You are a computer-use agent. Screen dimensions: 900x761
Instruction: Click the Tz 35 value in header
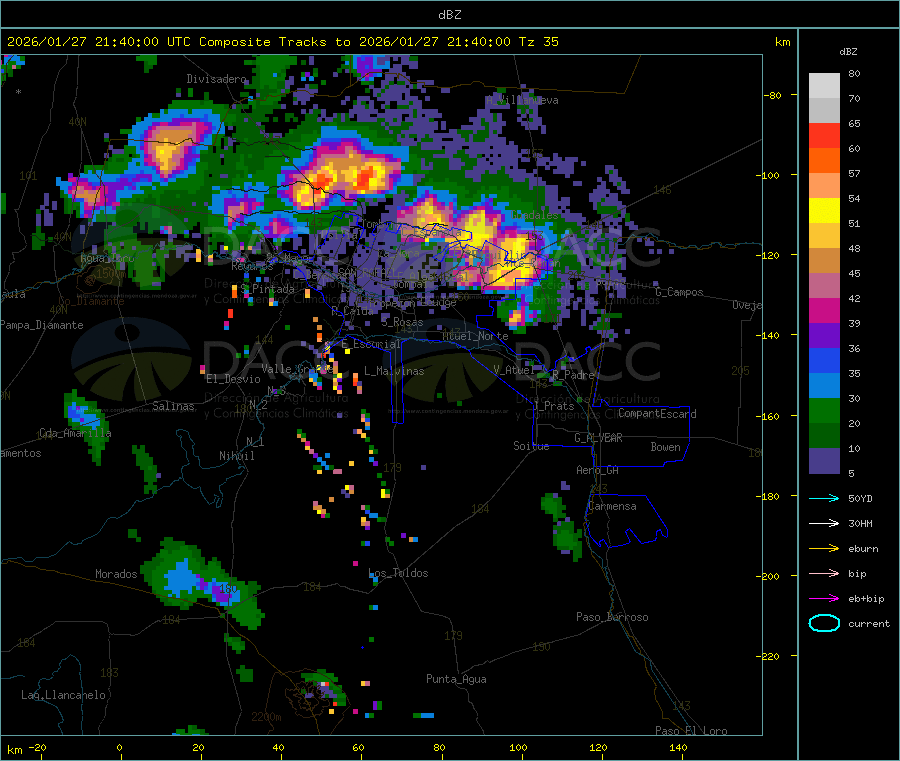pyautogui.click(x=539, y=41)
